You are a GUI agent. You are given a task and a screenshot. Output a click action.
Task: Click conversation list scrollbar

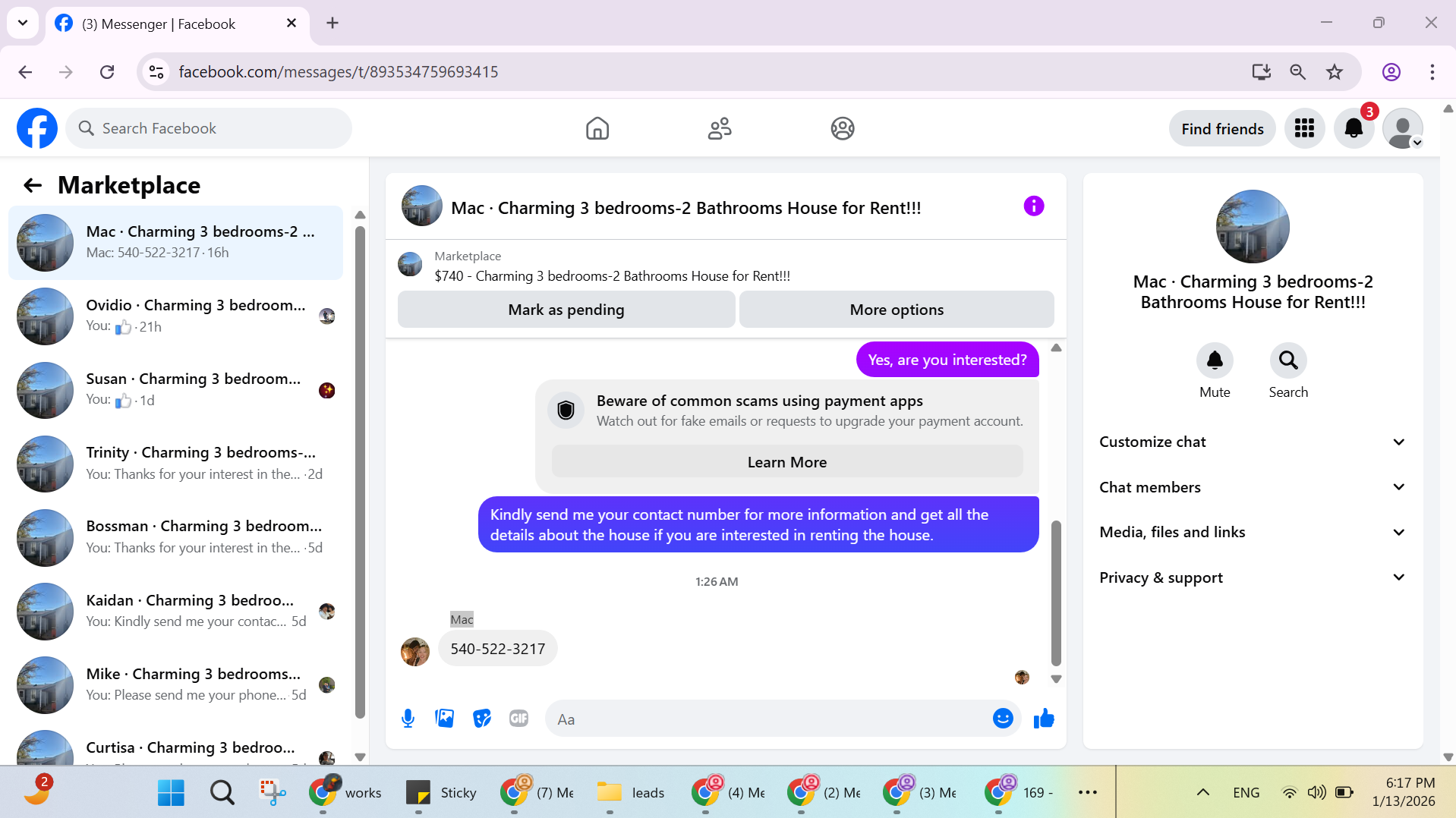[360, 470]
